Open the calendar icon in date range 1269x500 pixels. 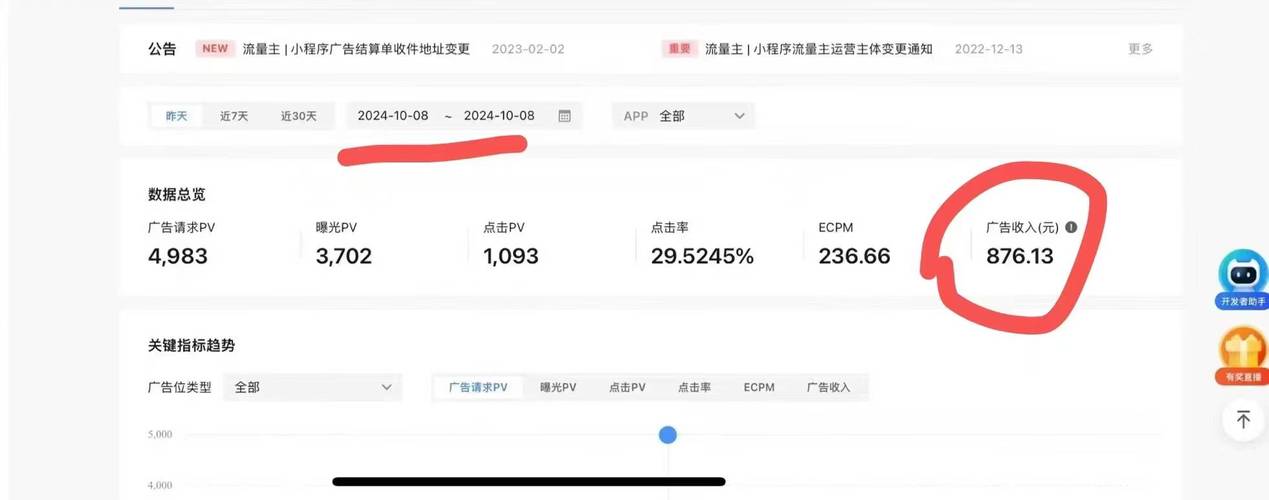pyautogui.click(x=564, y=116)
